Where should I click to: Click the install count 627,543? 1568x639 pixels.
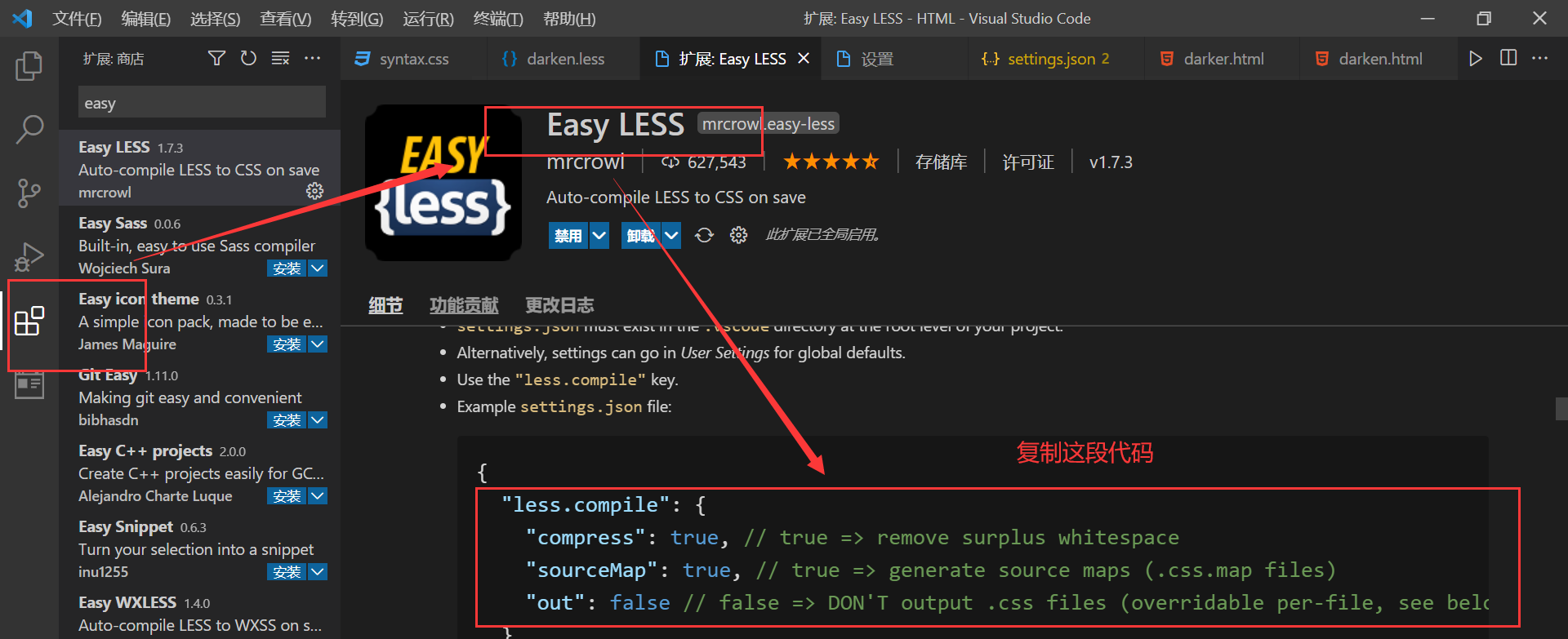coord(704,162)
